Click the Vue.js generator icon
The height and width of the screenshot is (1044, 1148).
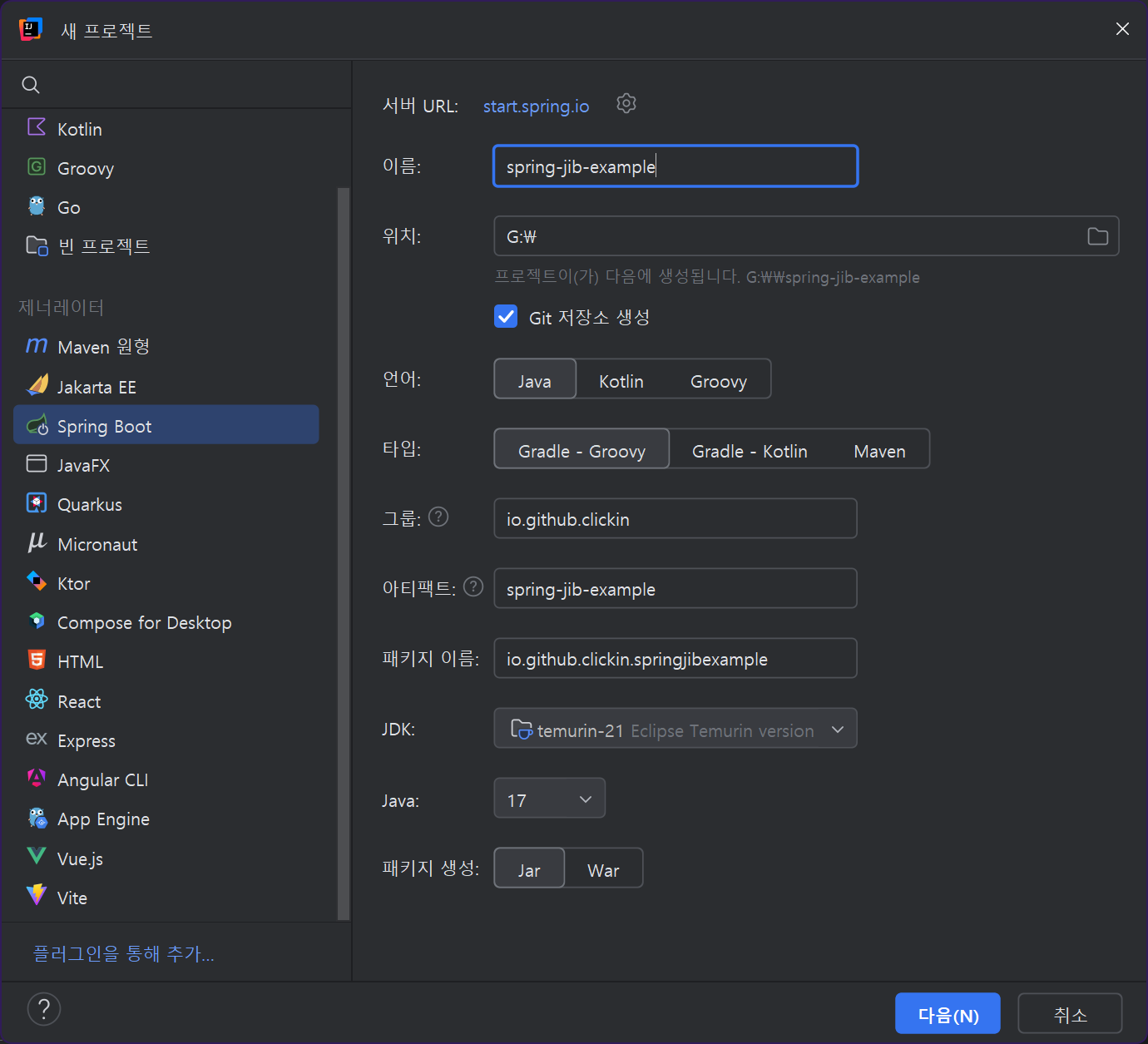37,857
